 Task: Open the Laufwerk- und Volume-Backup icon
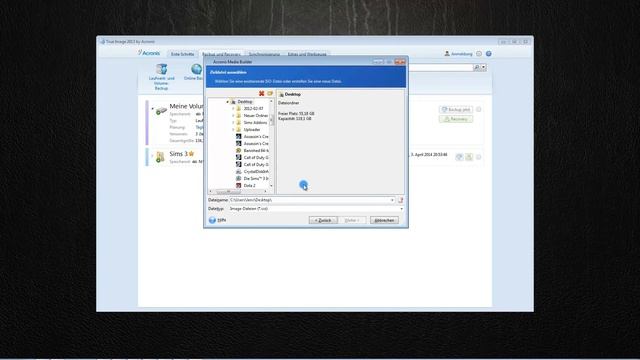coord(162,69)
